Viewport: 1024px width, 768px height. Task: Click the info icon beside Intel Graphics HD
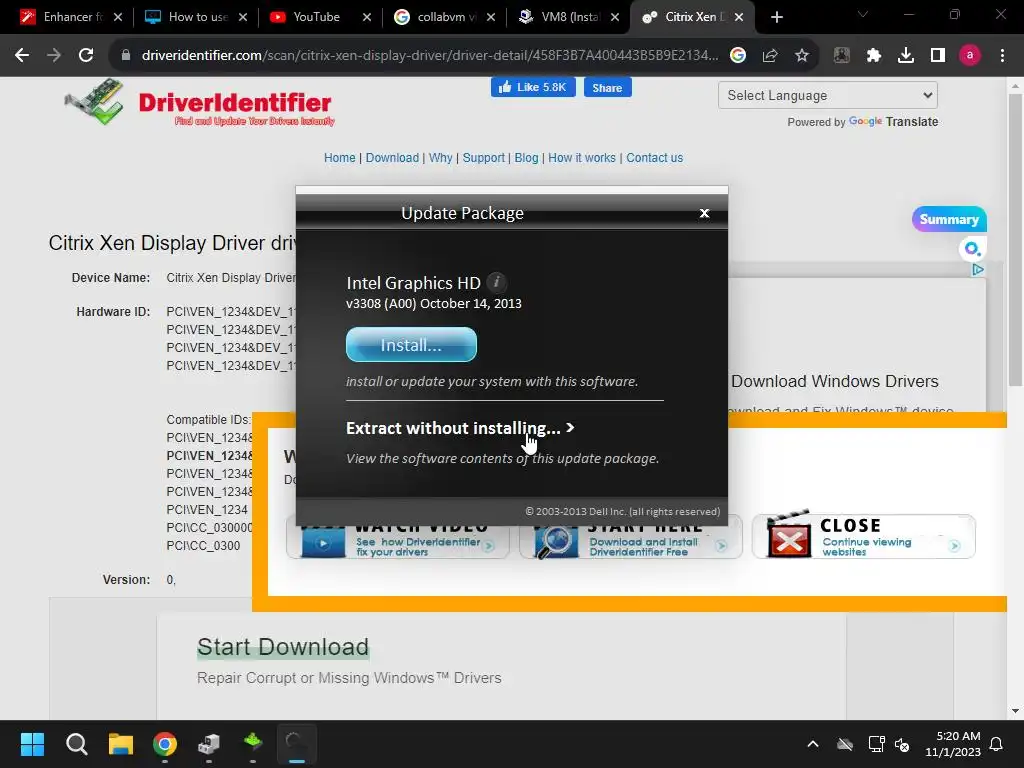point(496,282)
